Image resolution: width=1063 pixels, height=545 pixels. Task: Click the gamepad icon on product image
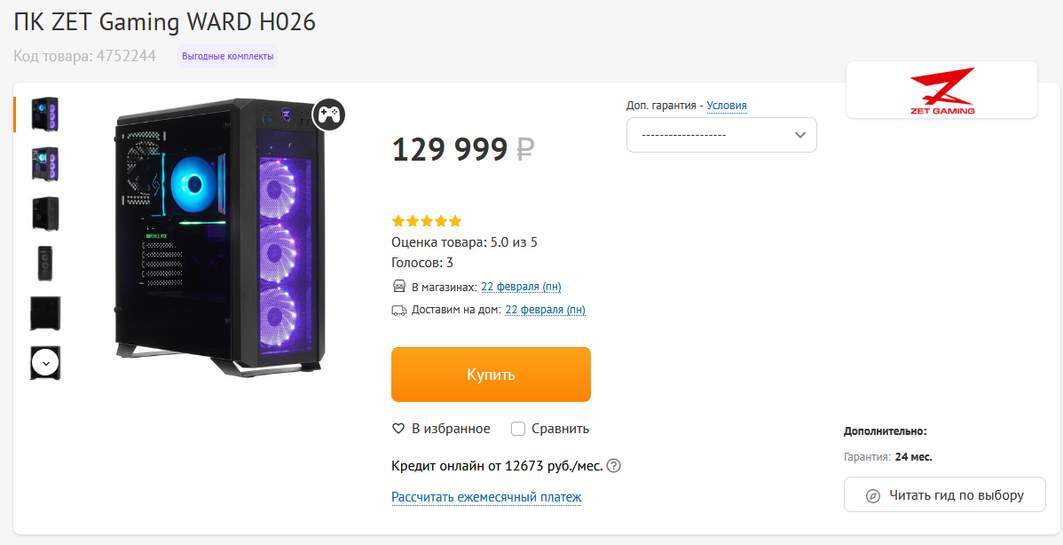[x=329, y=115]
